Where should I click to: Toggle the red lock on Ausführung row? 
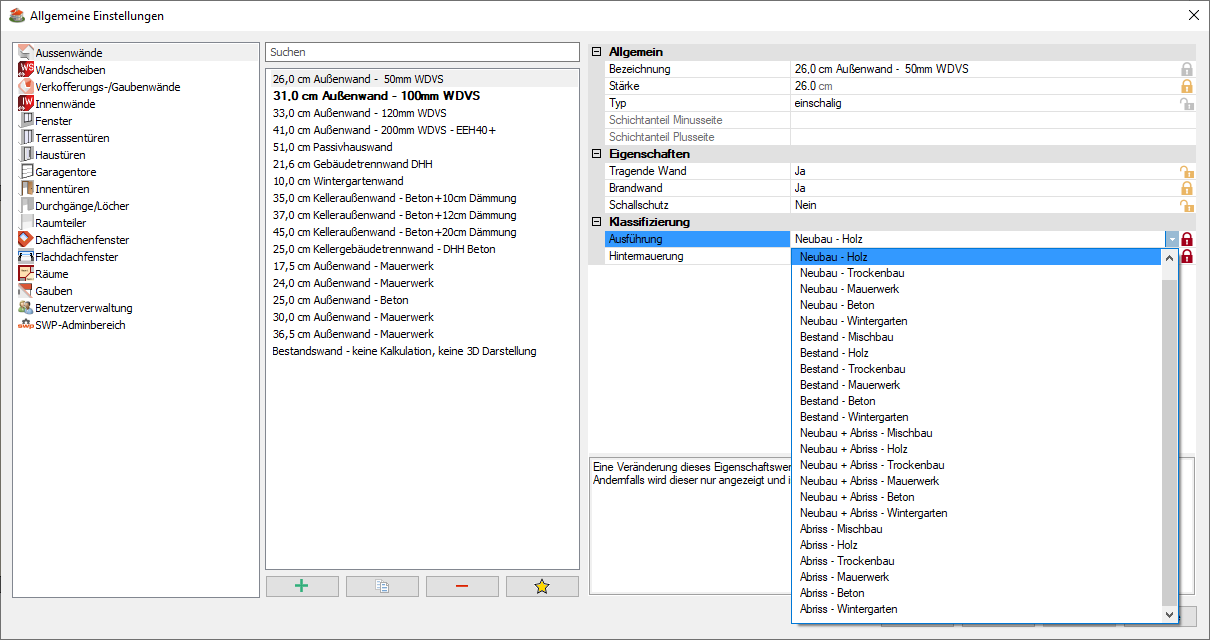click(1187, 240)
